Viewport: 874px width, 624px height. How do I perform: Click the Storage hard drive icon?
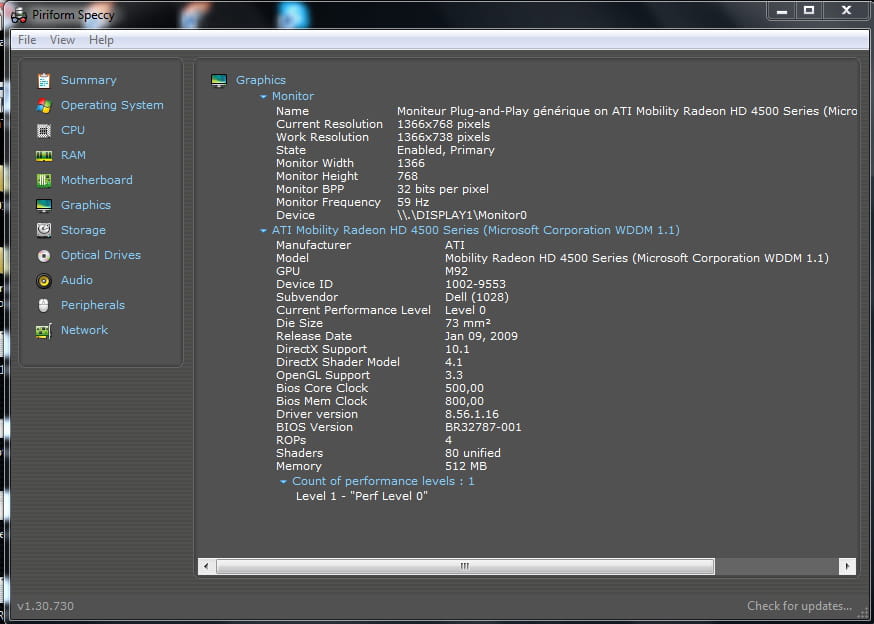click(43, 230)
